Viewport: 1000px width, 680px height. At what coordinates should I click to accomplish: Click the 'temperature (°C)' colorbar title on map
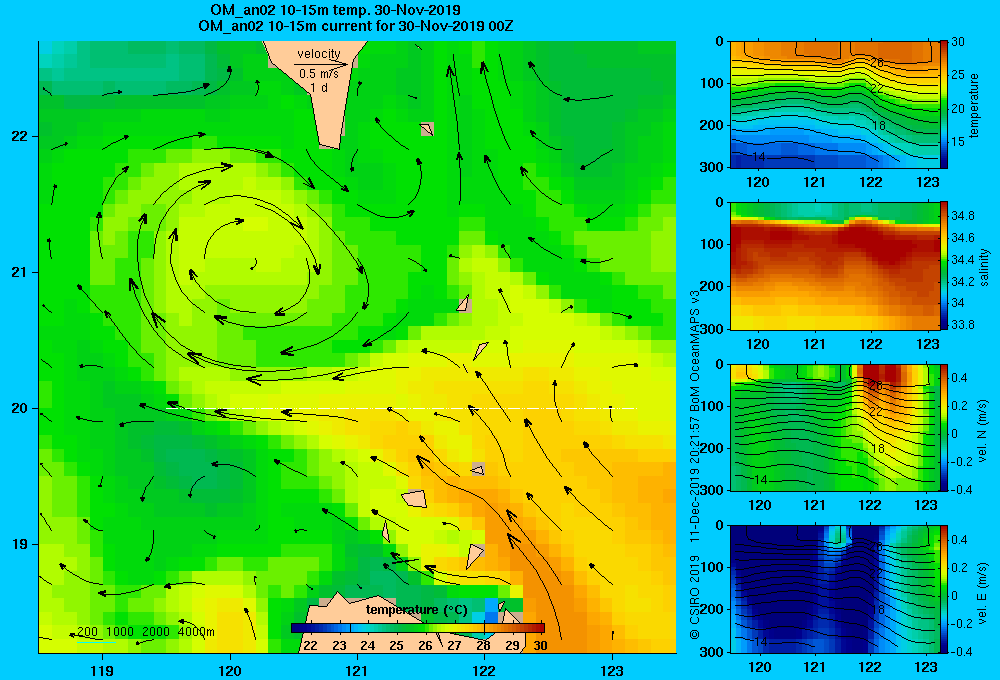click(416, 610)
